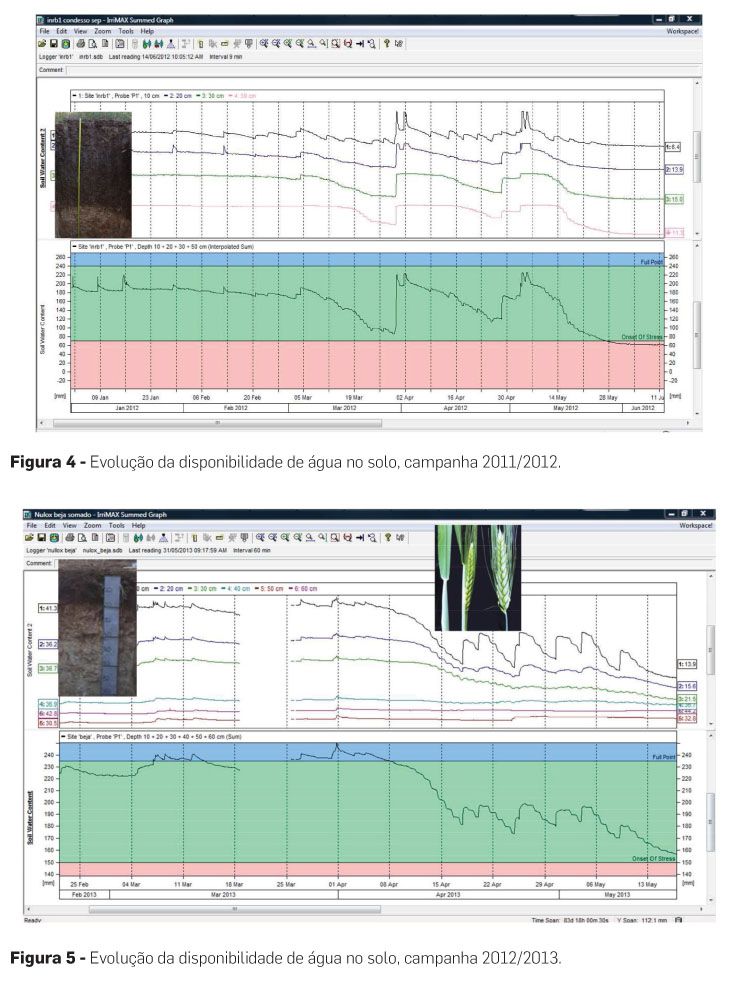Click jump-to-end arrow icon in Nulox beja toolbar
This screenshot has width=732, height=986.
coord(360,538)
